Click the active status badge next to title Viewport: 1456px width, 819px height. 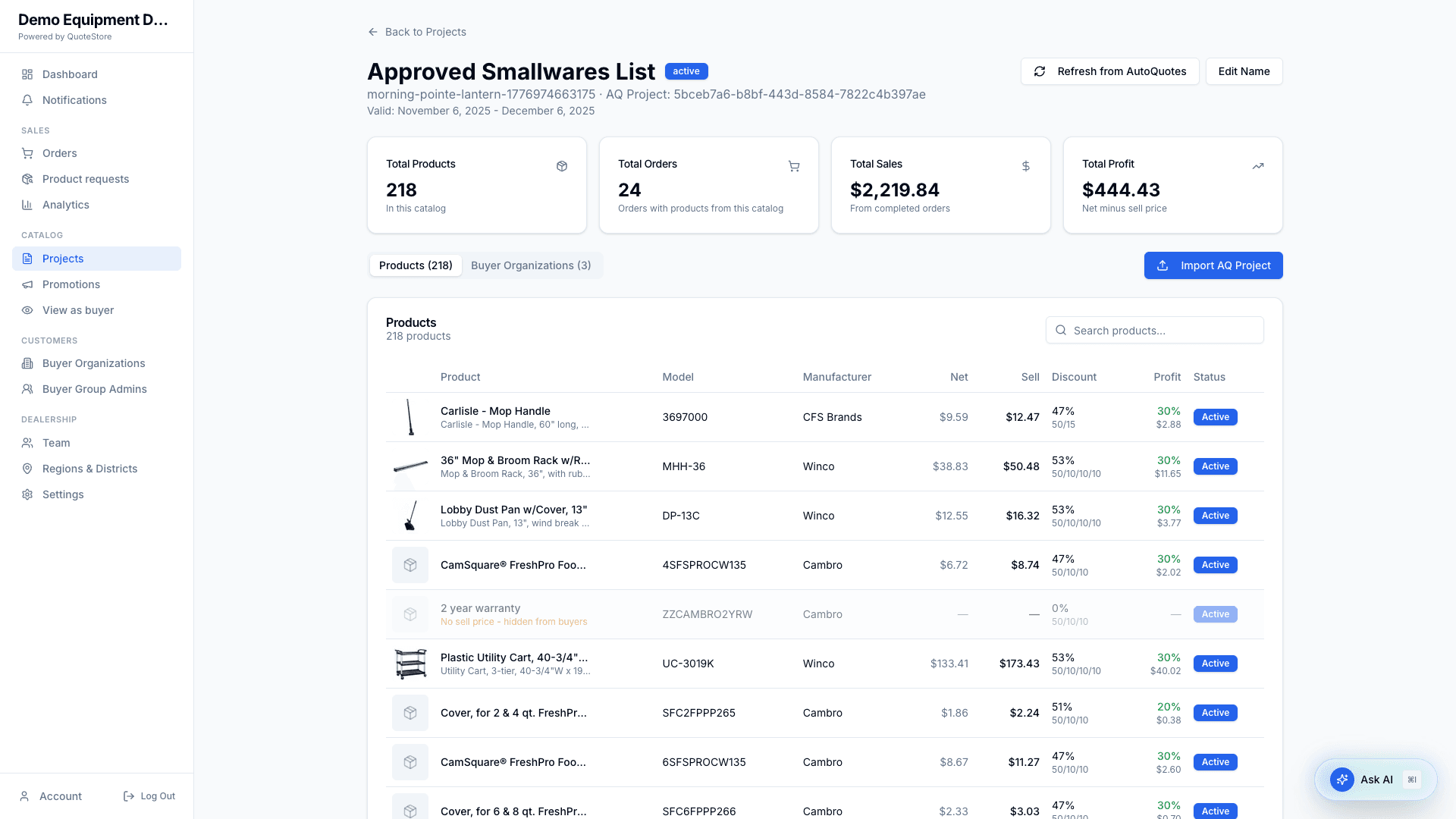pyautogui.click(x=686, y=71)
